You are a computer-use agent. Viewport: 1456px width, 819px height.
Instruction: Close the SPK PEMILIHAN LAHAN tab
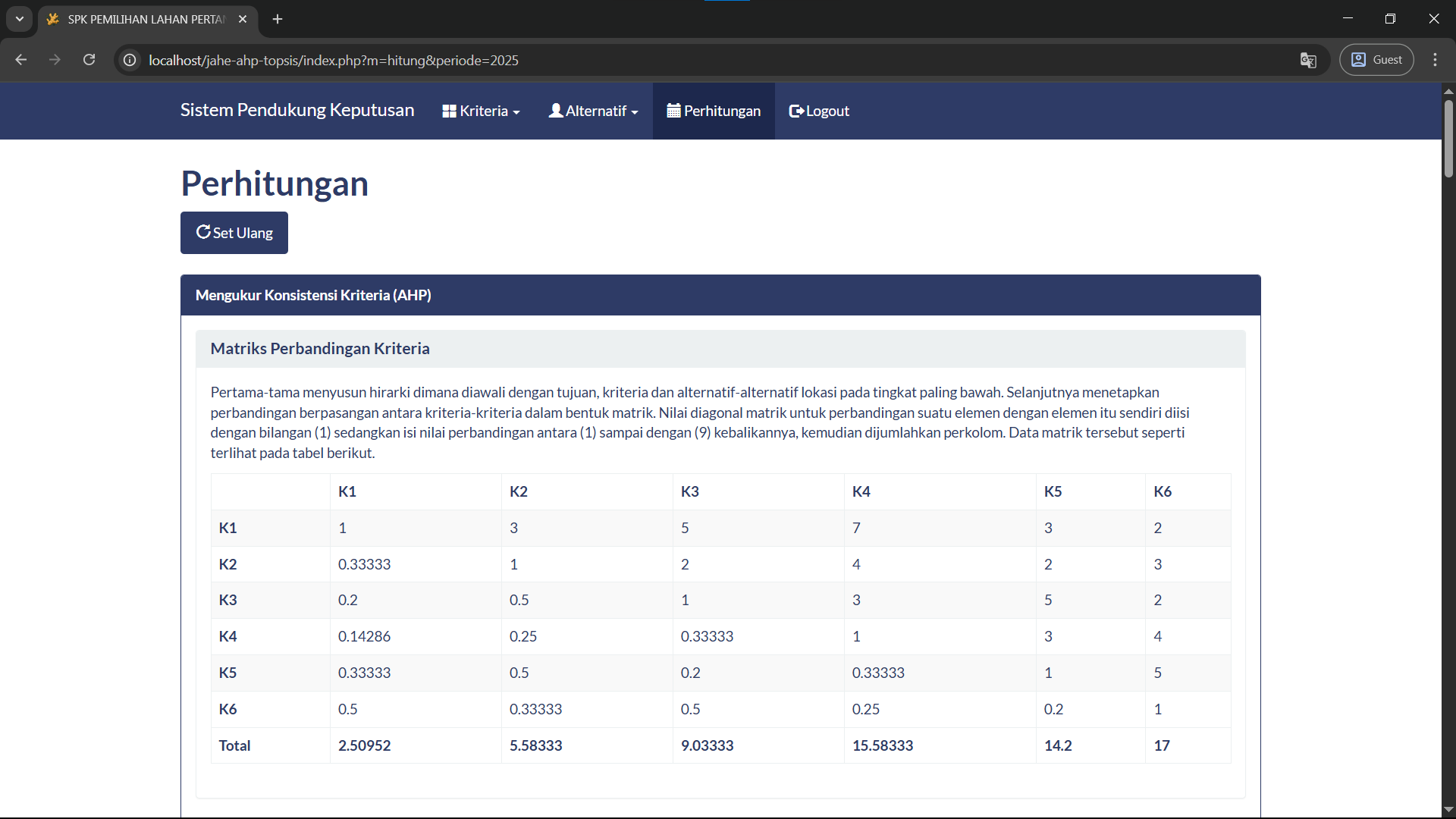[243, 19]
